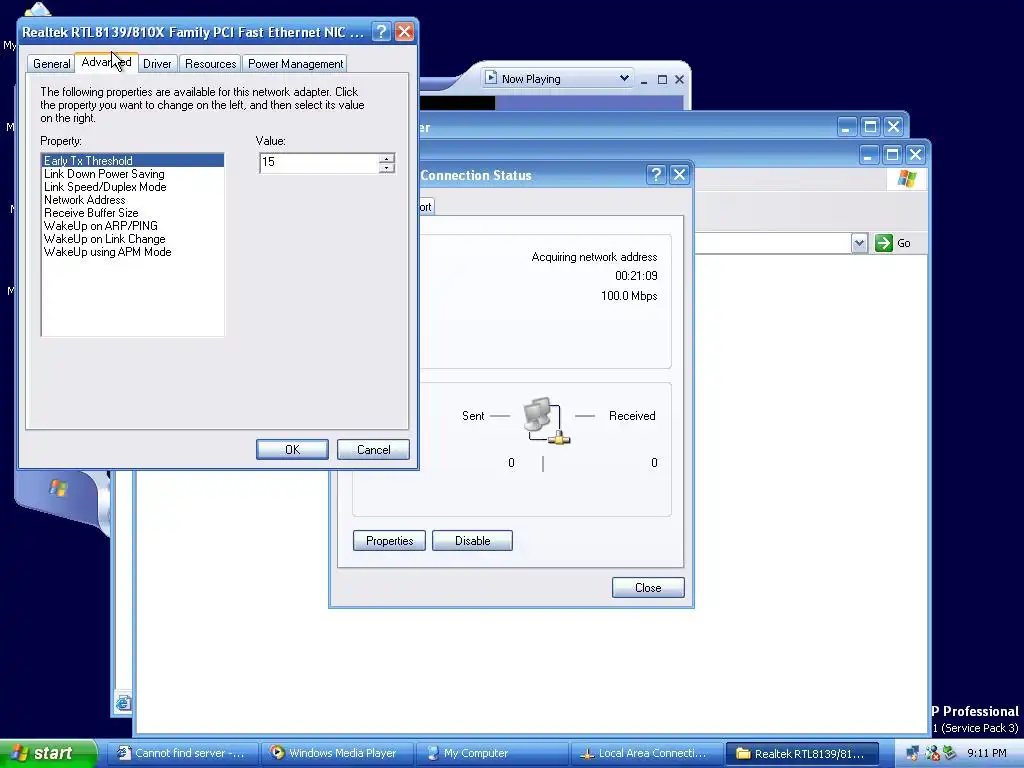1024x768 pixels.
Task: Click the 9:11 PM system clock
Action: 987,753
